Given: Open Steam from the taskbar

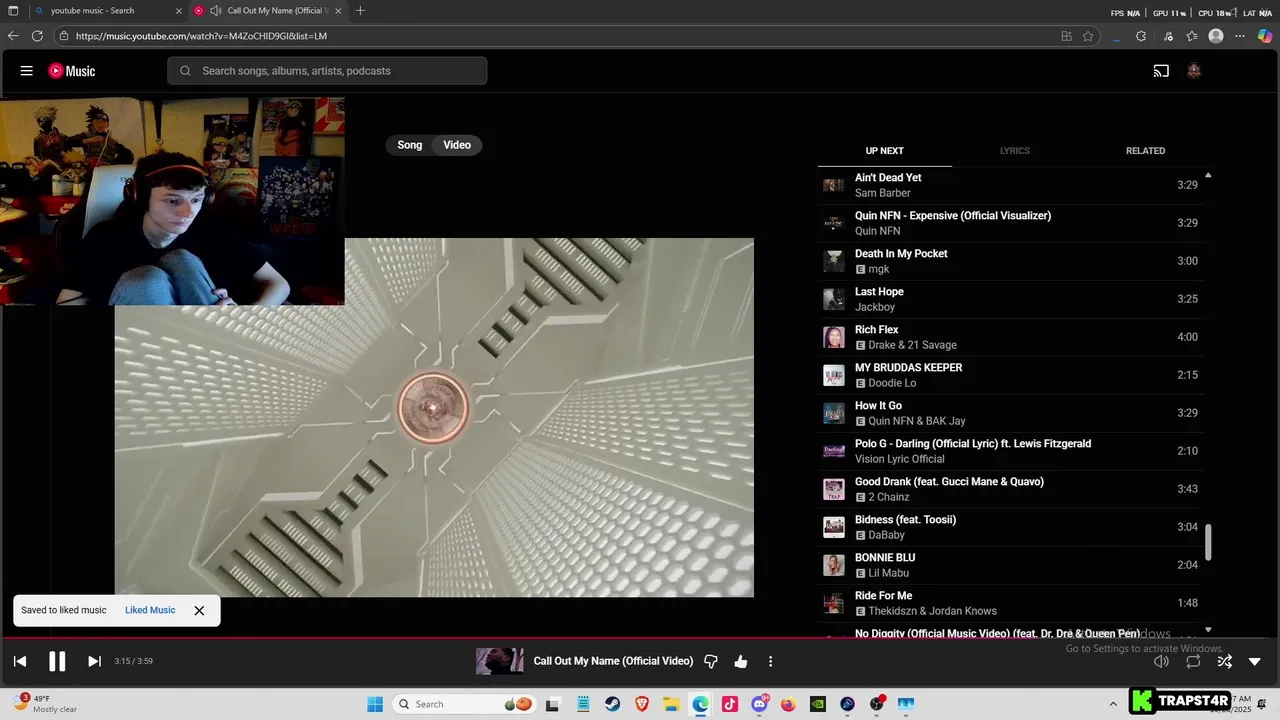Looking at the screenshot, I should (x=612, y=704).
